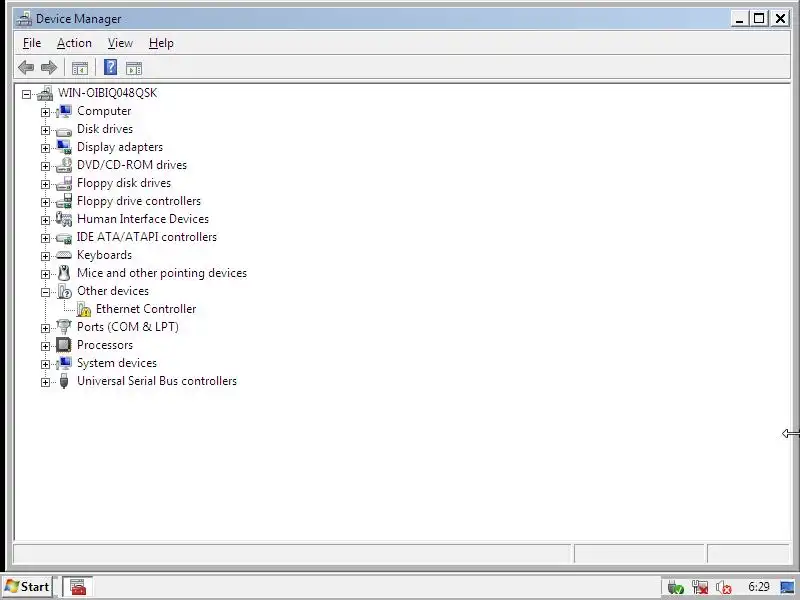The width and height of the screenshot is (800, 600).
Task: Click the Human Interface Devices icon
Action: [64, 219]
